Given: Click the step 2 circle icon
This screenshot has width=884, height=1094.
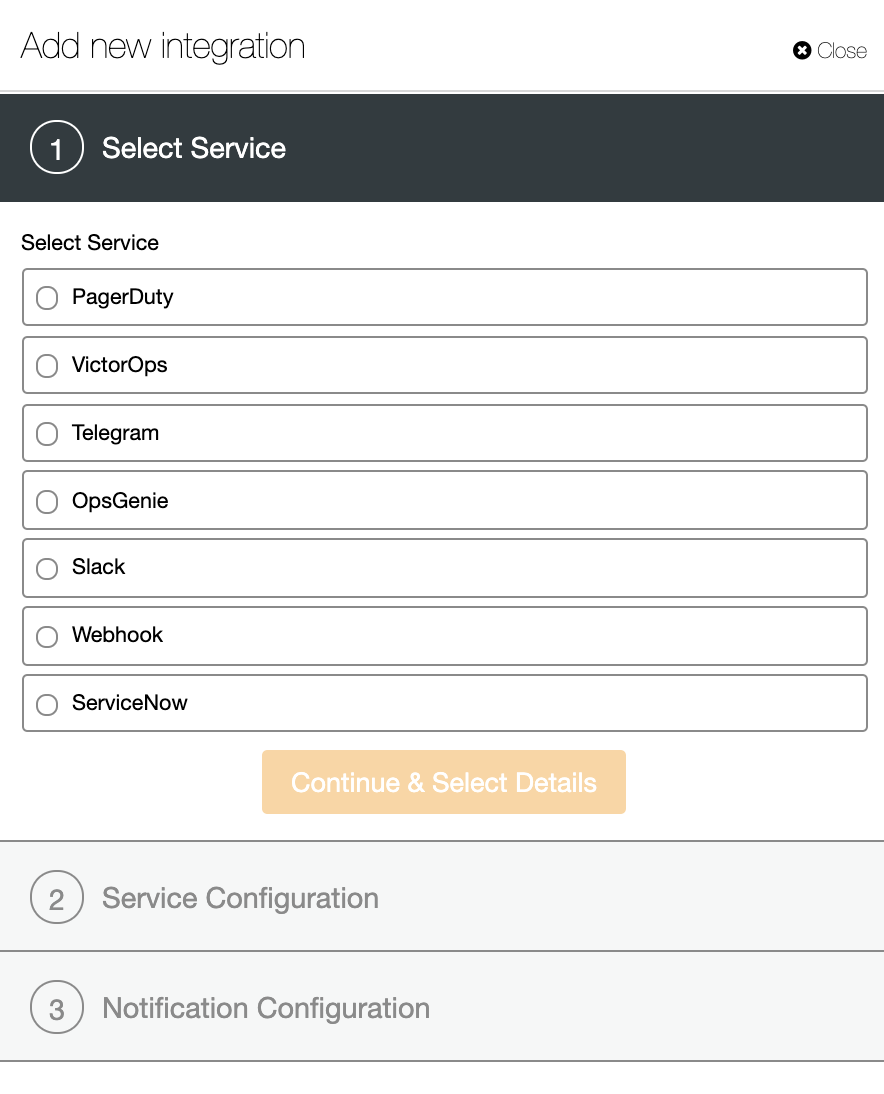Looking at the screenshot, I should pyautogui.click(x=57, y=897).
